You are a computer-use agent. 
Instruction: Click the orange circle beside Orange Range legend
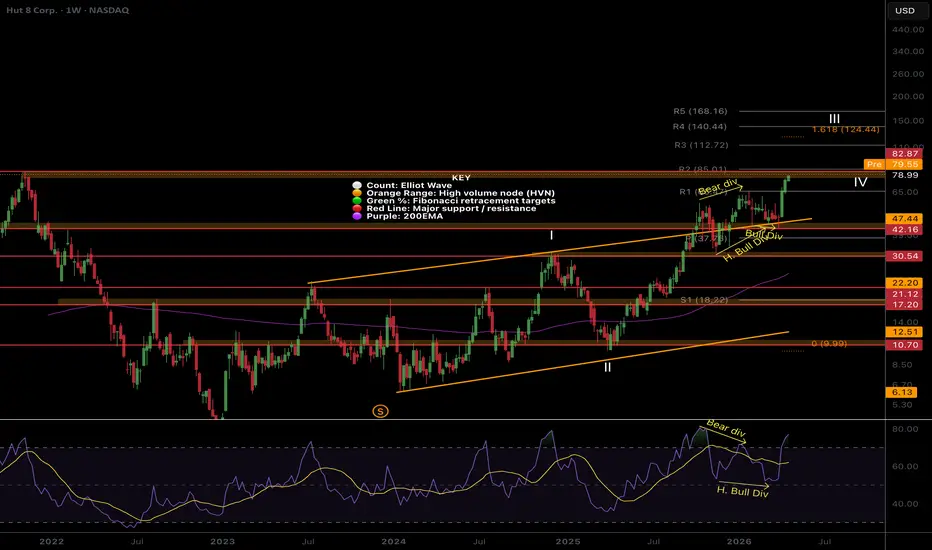click(357, 193)
